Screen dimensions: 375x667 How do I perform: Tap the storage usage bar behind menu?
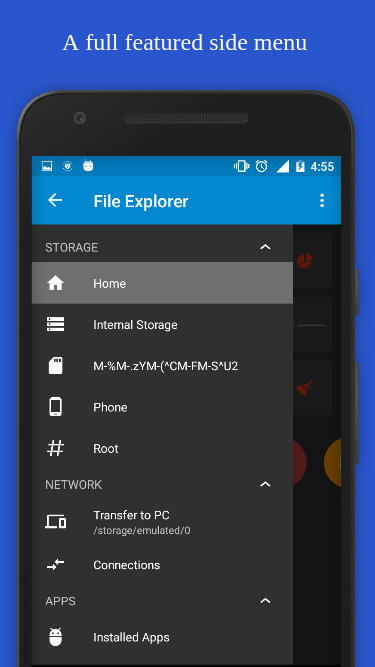click(312, 325)
